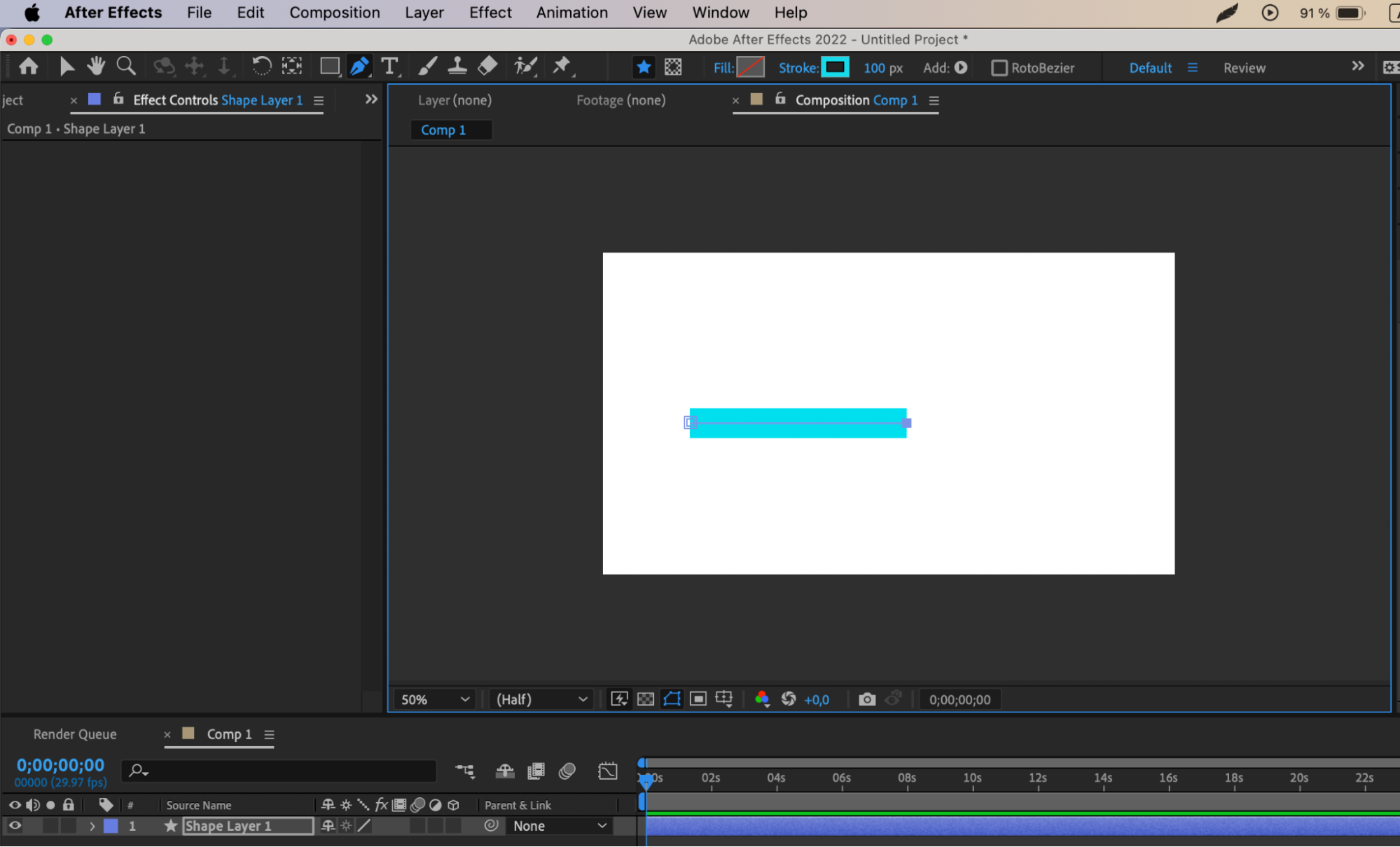Toggle transparency grid in viewer
The width and height of the screenshot is (1400, 847).
(x=646, y=699)
